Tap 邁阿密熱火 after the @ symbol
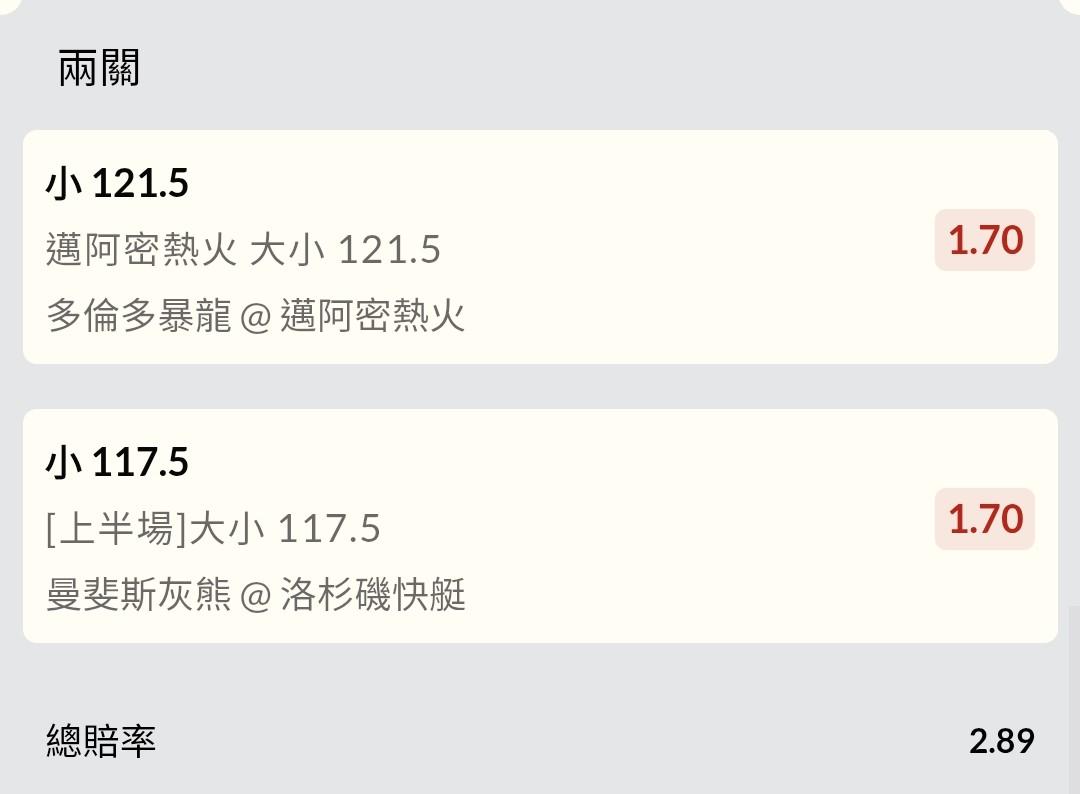The height and width of the screenshot is (794, 1080). pyautogui.click(x=373, y=317)
